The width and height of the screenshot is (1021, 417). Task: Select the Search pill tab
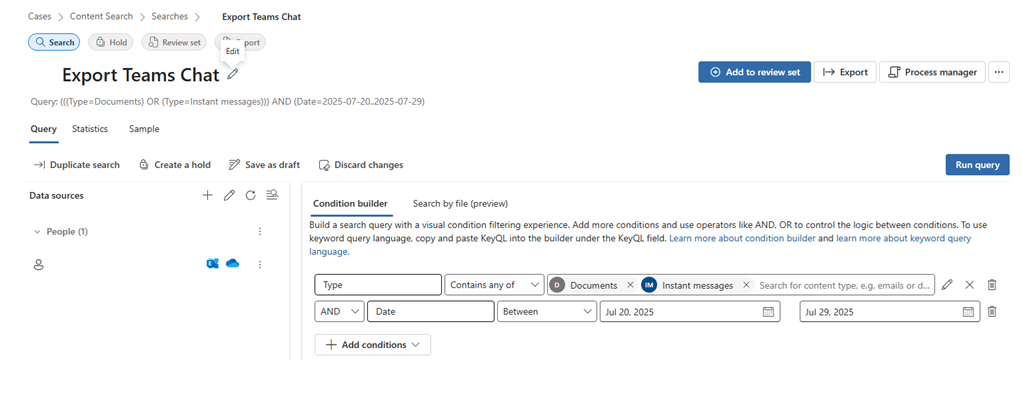tap(54, 42)
